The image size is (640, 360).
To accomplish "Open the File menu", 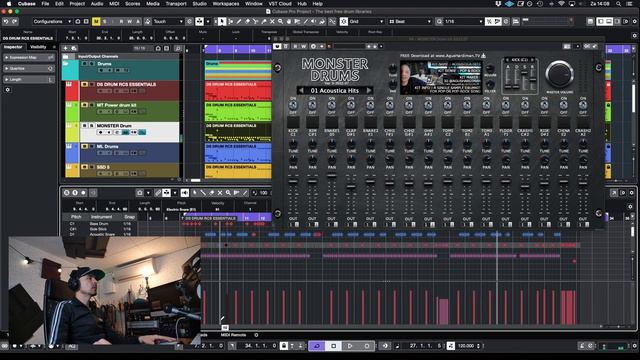I will point(45,4).
